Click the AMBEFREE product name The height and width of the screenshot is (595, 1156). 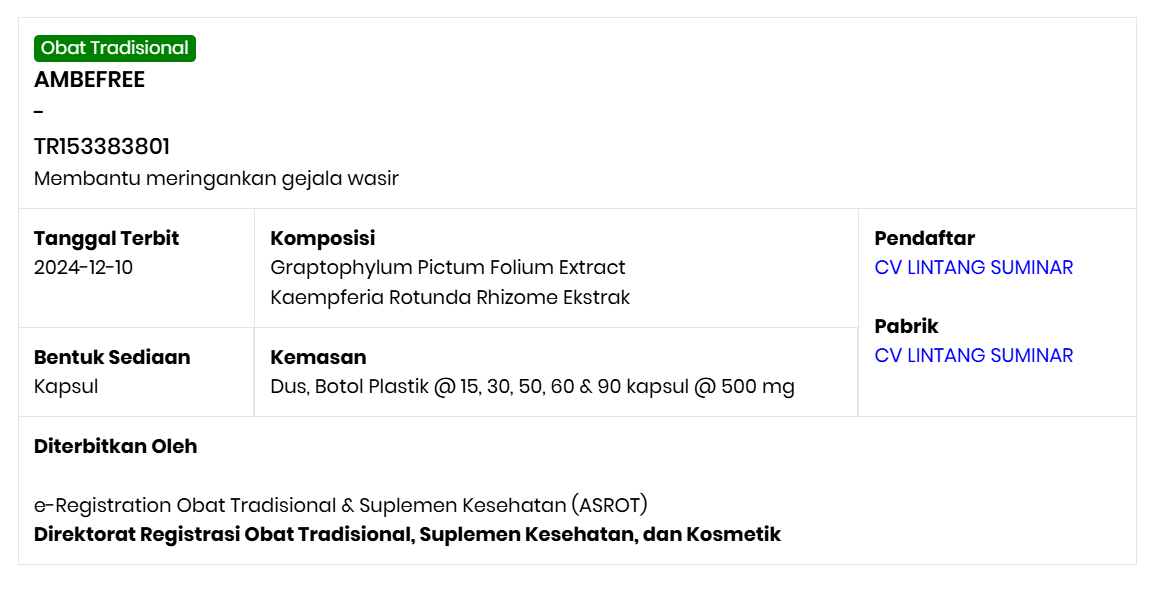(x=89, y=80)
